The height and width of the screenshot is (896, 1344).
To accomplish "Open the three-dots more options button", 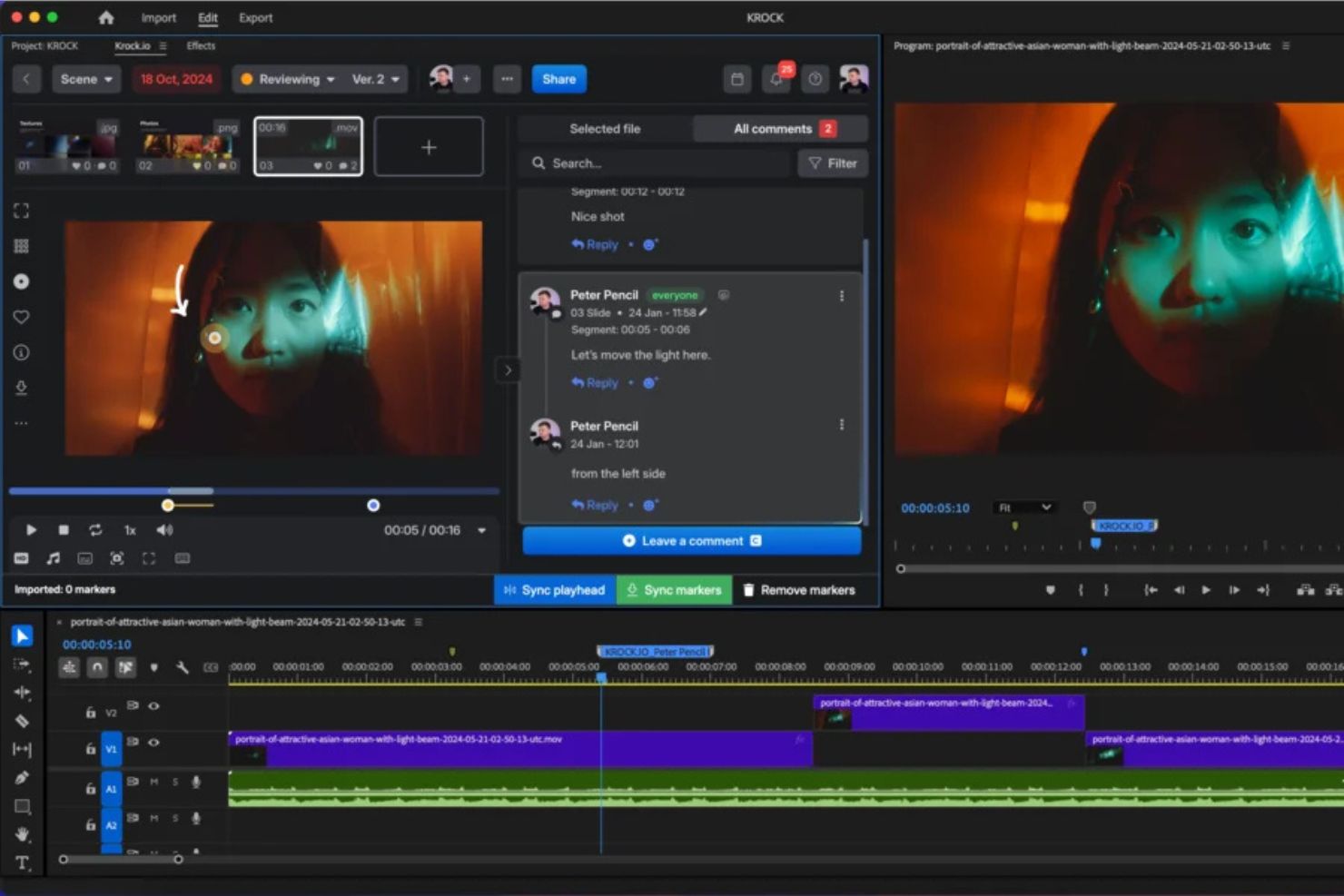I will [x=507, y=79].
